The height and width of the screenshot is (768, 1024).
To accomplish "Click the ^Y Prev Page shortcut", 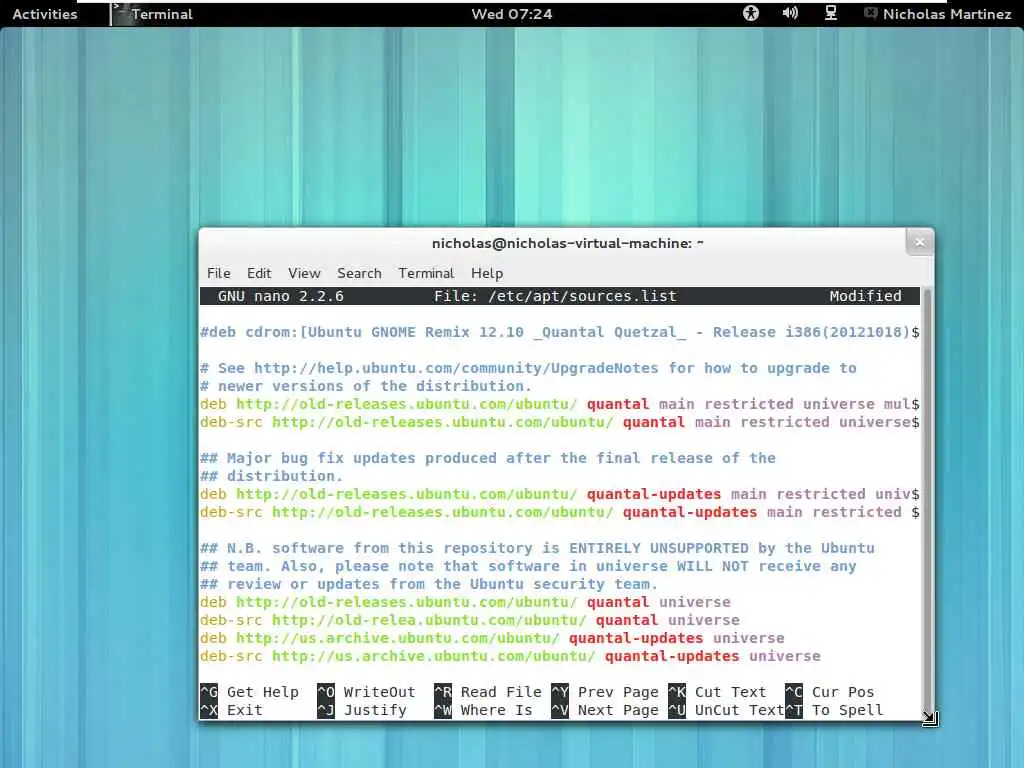I will 605,692.
